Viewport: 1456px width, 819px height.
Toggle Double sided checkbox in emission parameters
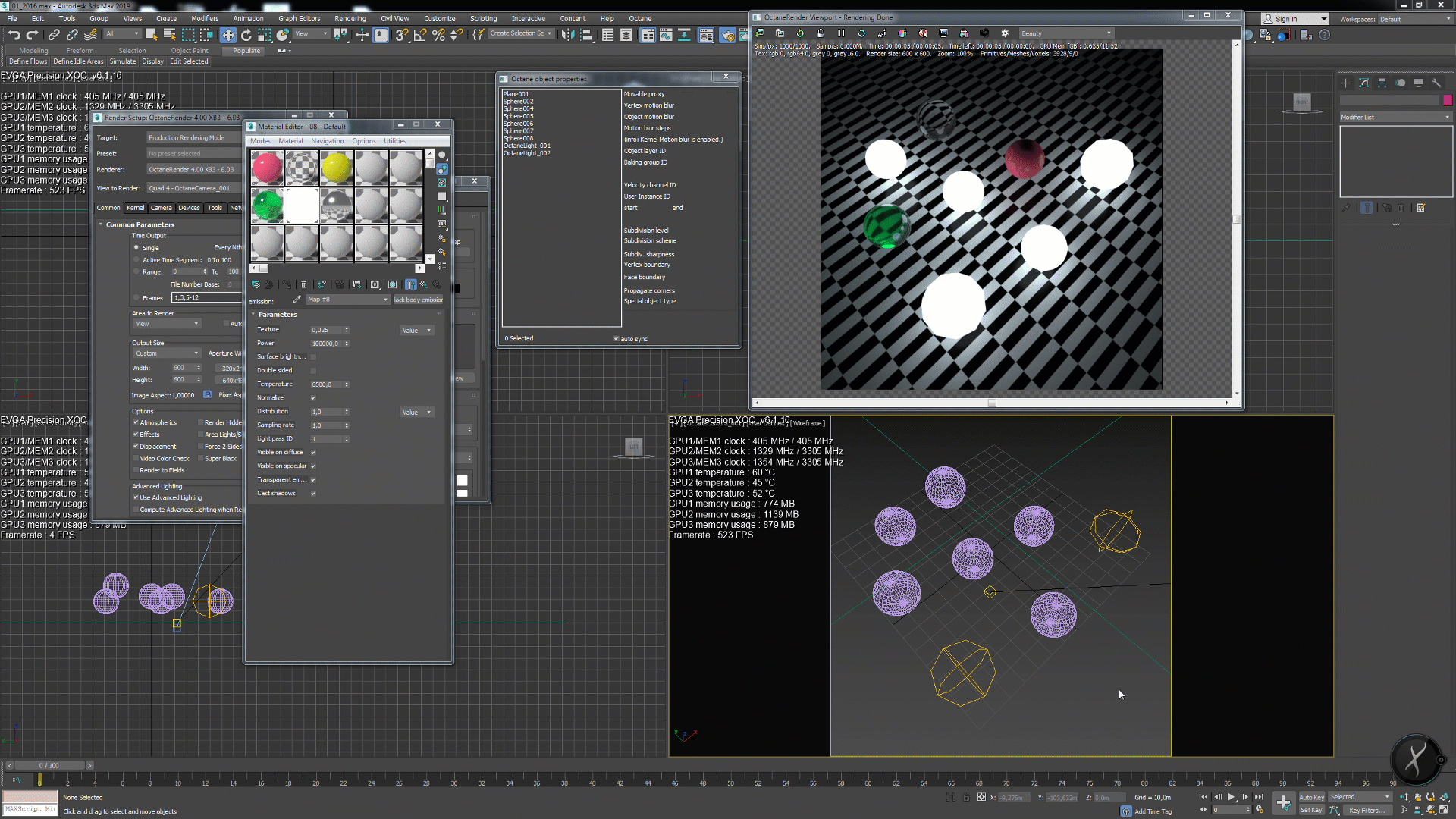tap(313, 371)
